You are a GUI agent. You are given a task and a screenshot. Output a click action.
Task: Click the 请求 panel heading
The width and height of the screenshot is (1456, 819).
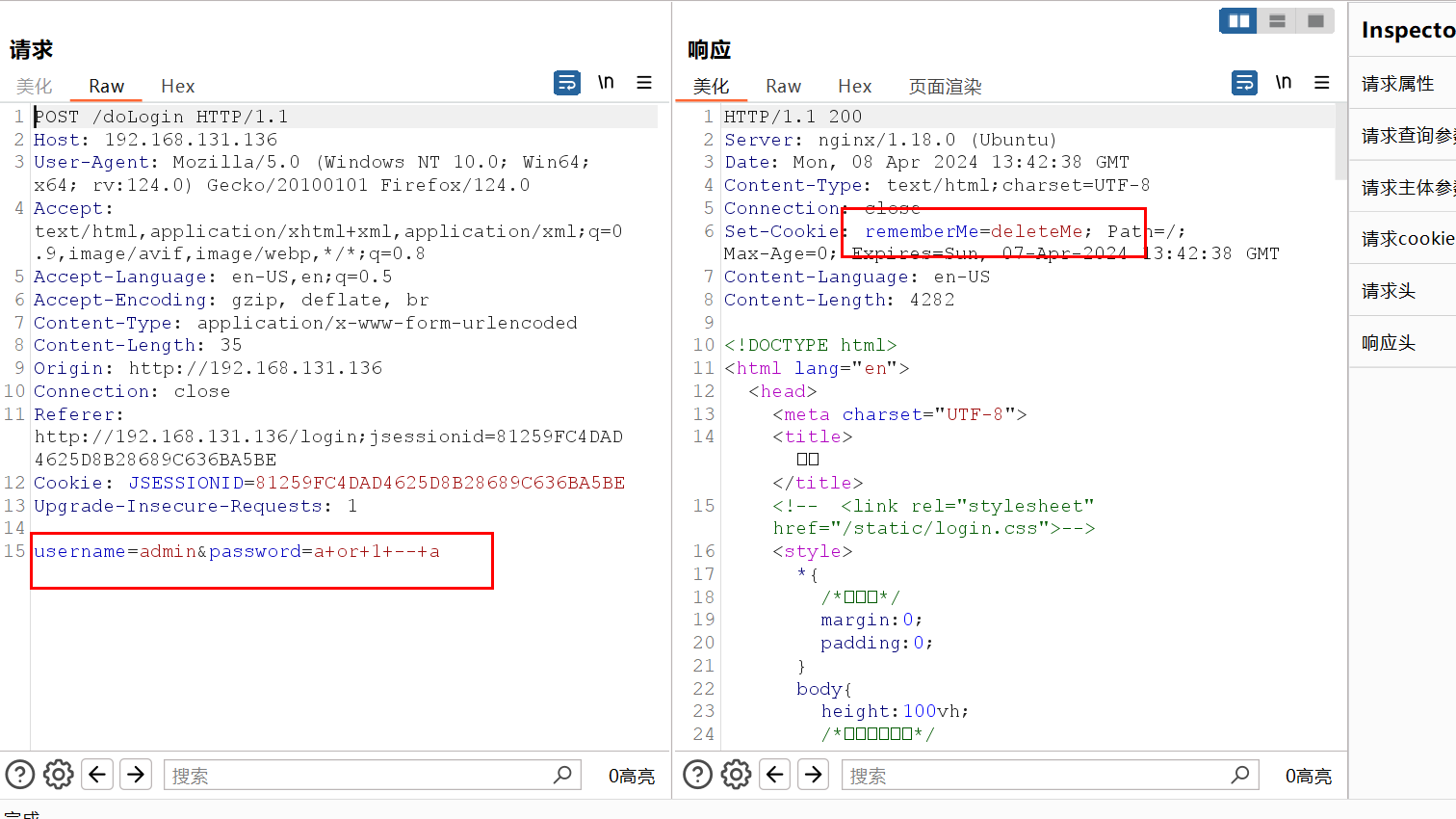point(31,50)
